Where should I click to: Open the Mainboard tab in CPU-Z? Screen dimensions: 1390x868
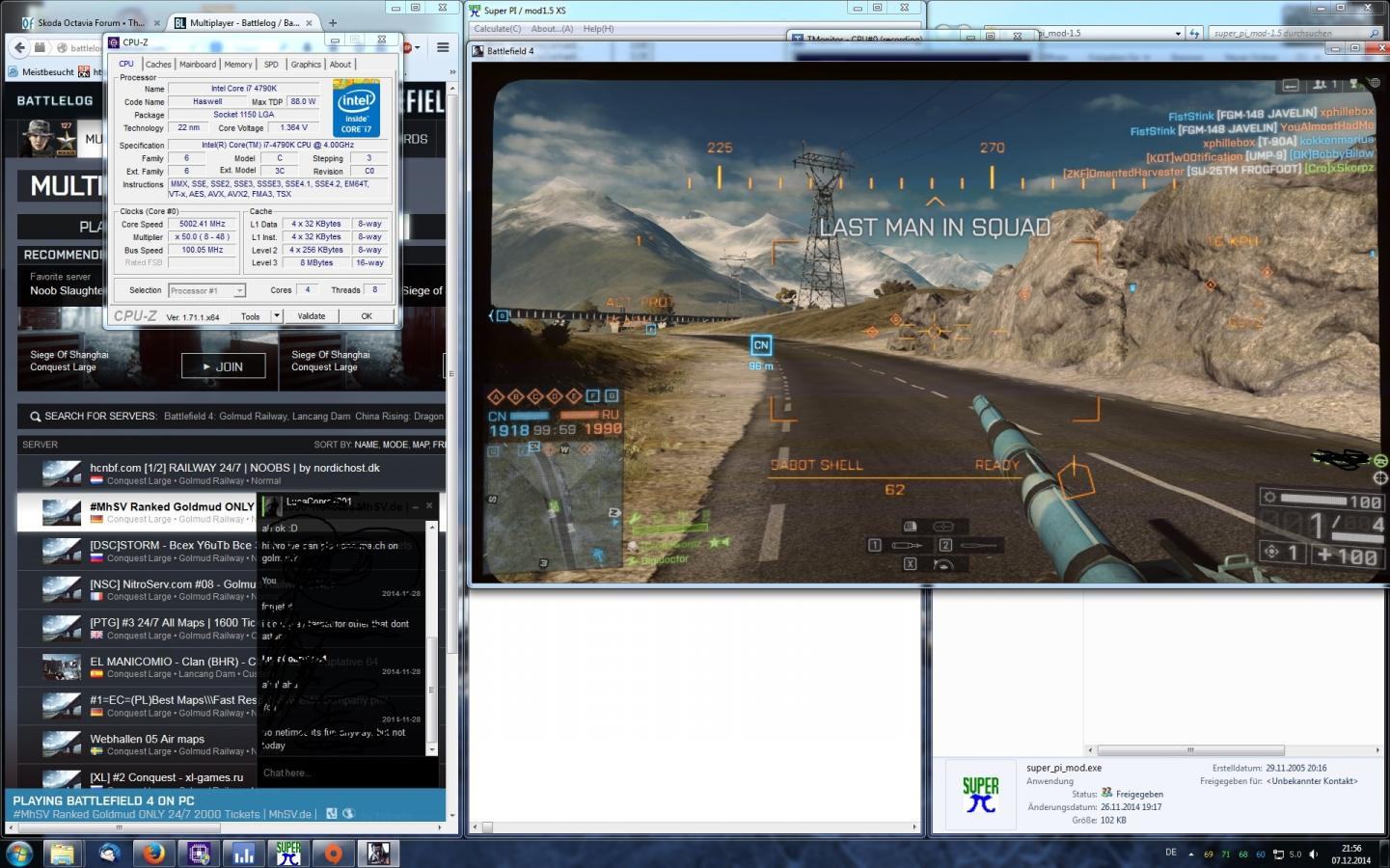tap(198, 65)
